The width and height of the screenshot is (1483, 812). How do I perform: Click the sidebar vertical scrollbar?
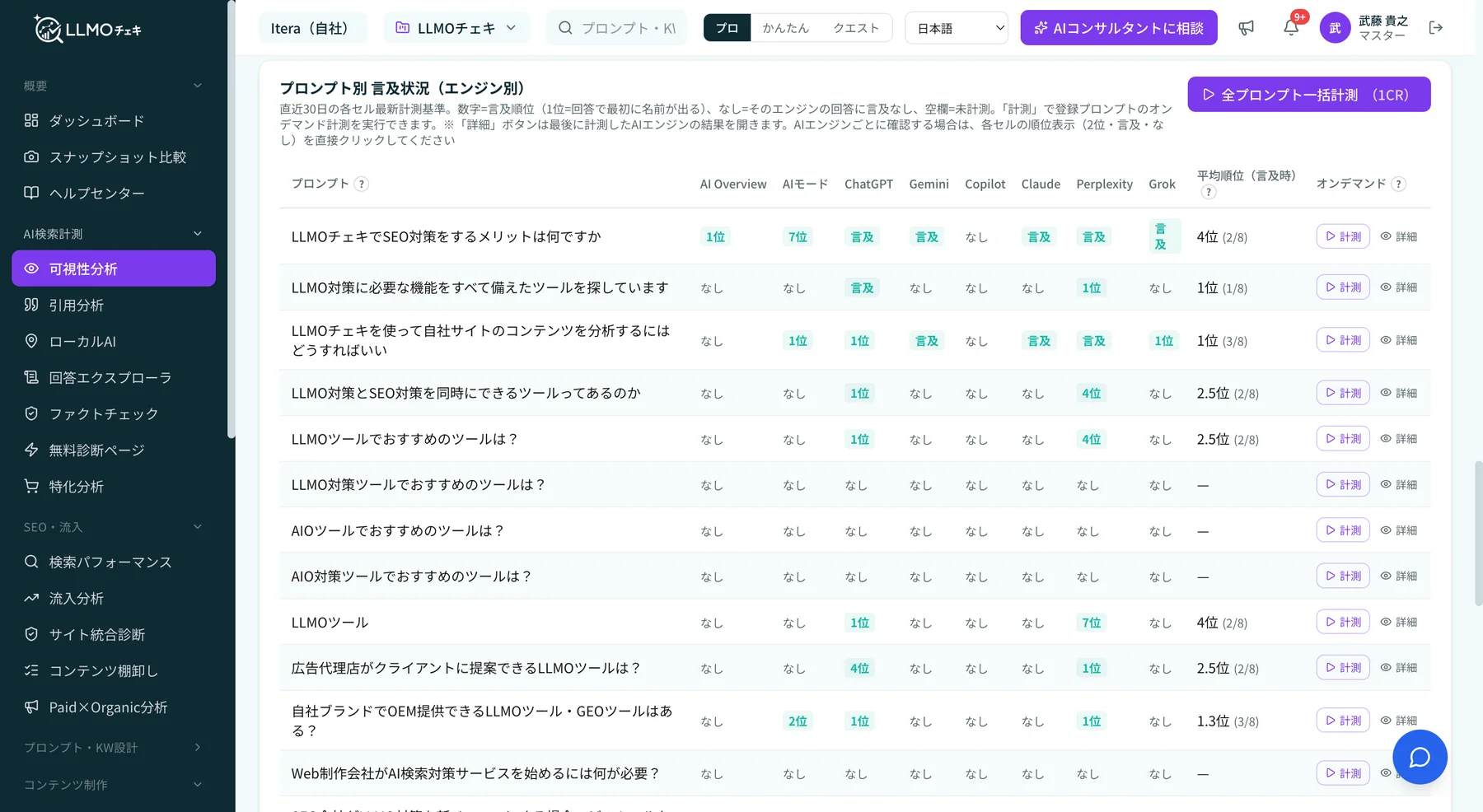(x=231, y=218)
